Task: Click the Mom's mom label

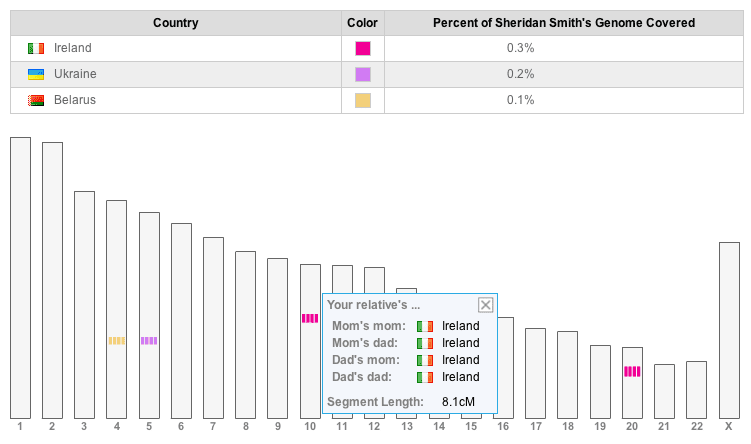Action: [x=369, y=326]
